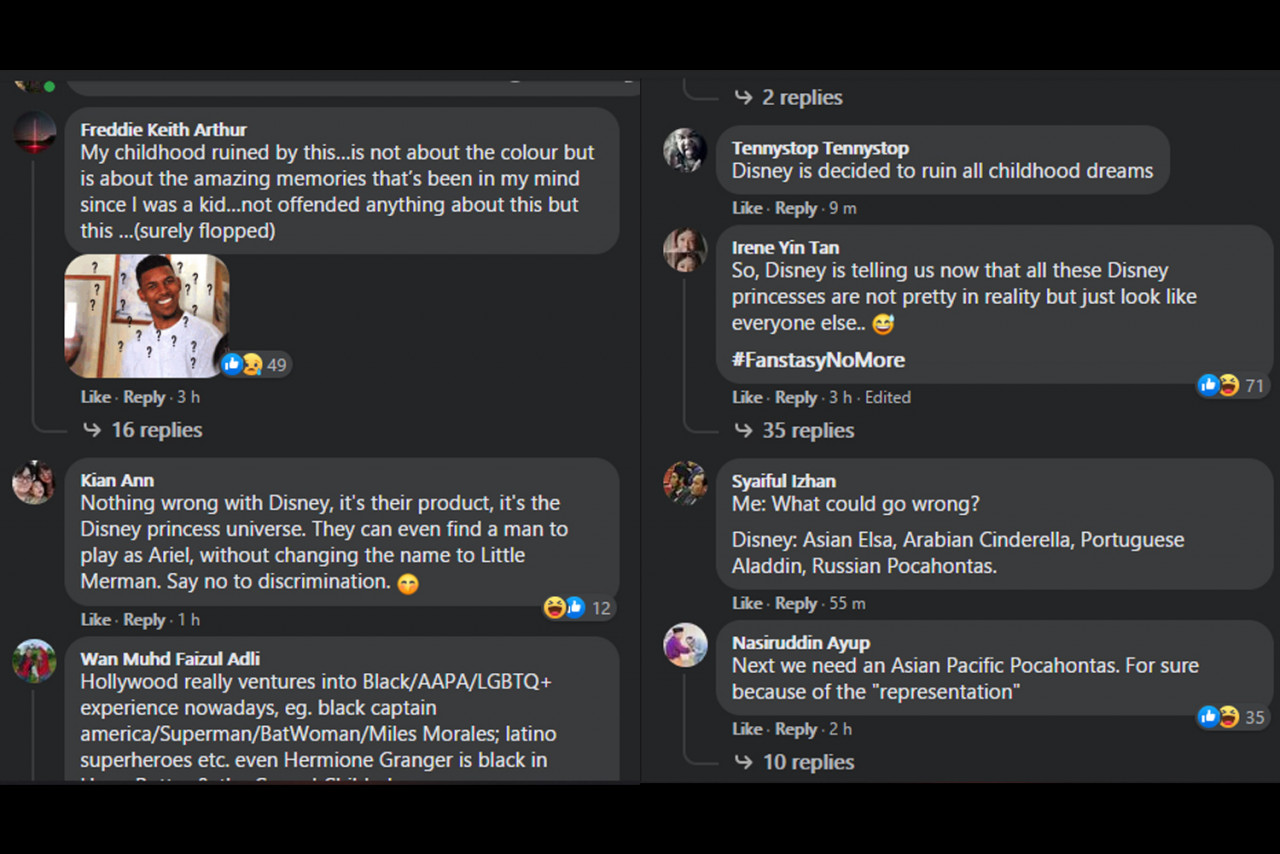View reactions on Nasiruddin Ayup's comment (35)
This screenshot has height=854, width=1280.
point(1232,716)
